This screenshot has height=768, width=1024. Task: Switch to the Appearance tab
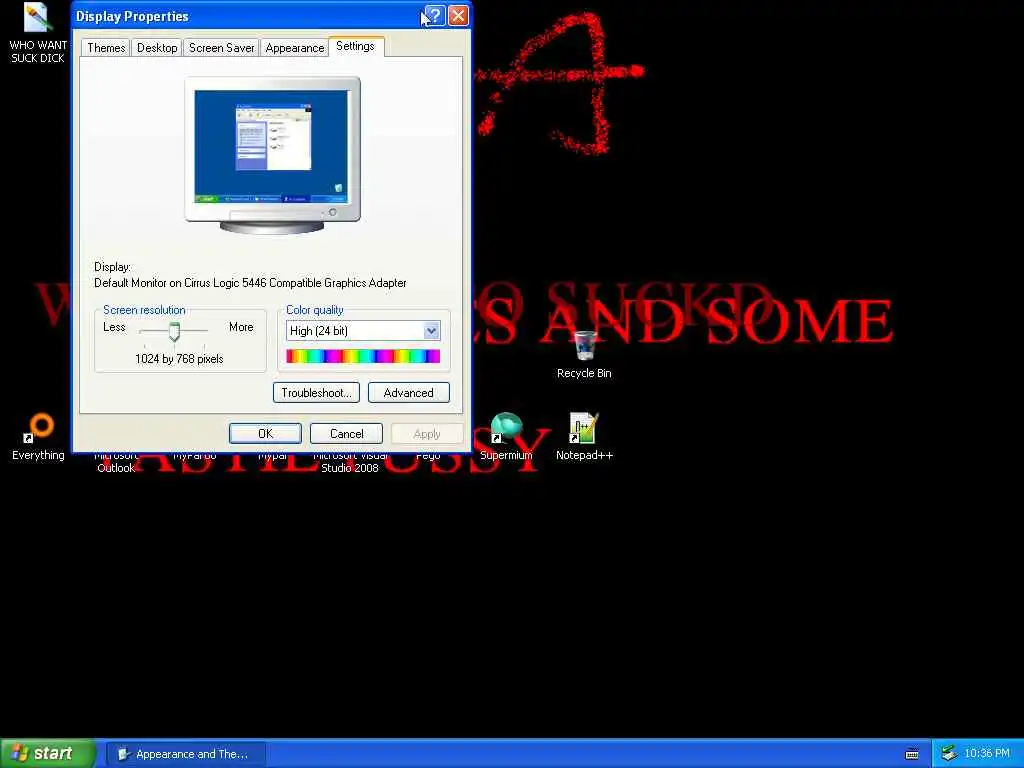coord(295,48)
